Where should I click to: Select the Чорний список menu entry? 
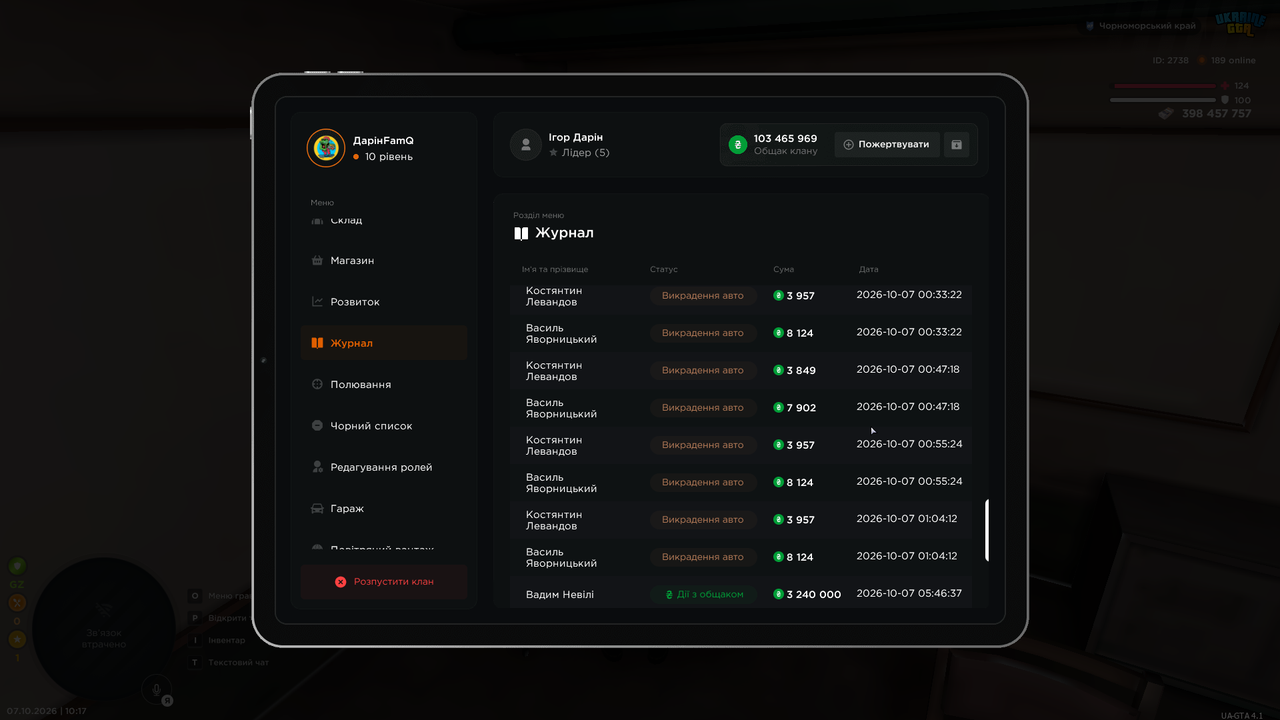384,426
